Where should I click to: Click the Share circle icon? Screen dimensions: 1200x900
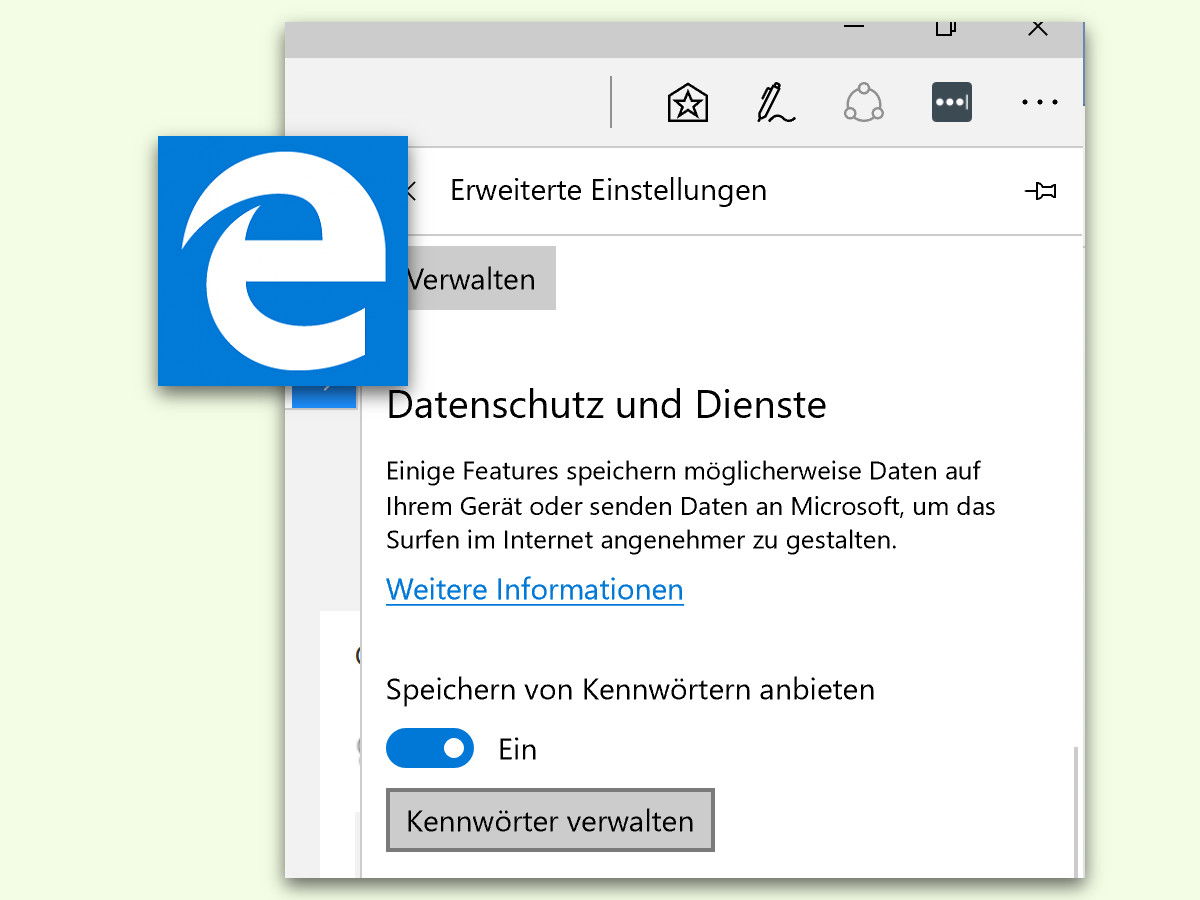tap(863, 103)
